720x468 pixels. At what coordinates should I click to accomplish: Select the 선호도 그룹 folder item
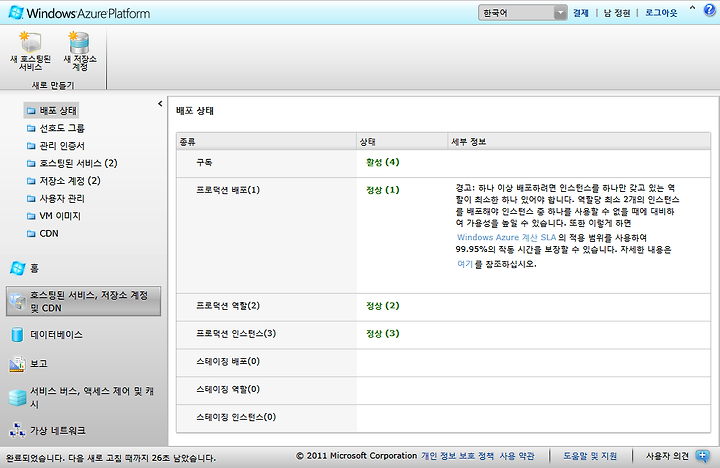click(56, 128)
